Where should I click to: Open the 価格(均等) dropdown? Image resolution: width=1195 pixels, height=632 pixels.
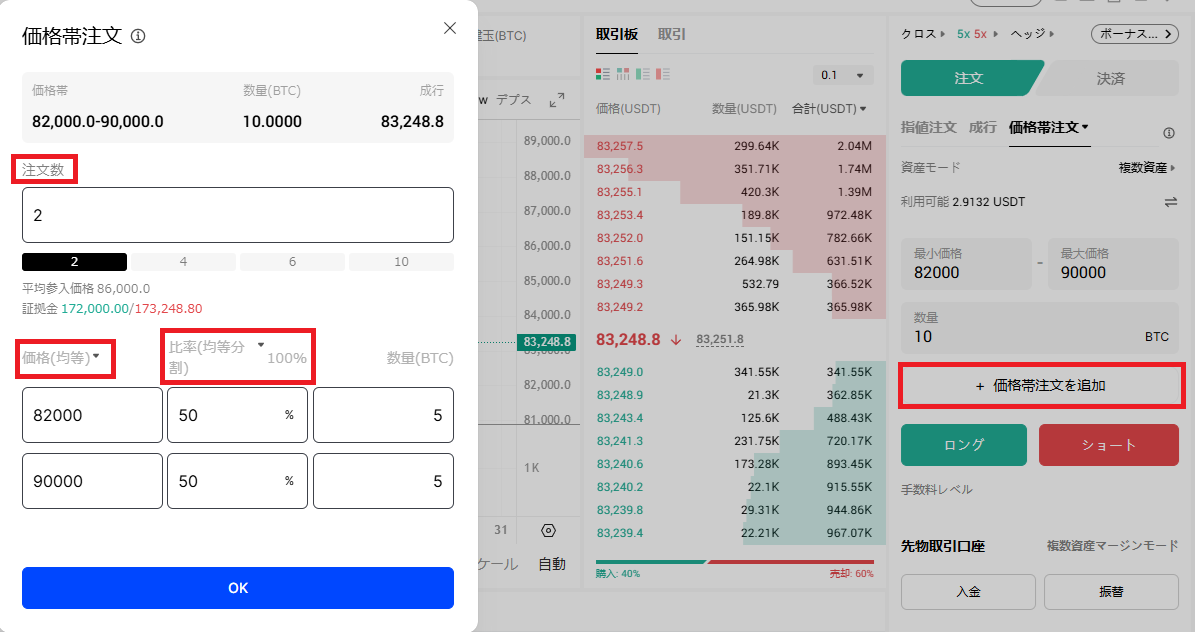(x=64, y=357)
